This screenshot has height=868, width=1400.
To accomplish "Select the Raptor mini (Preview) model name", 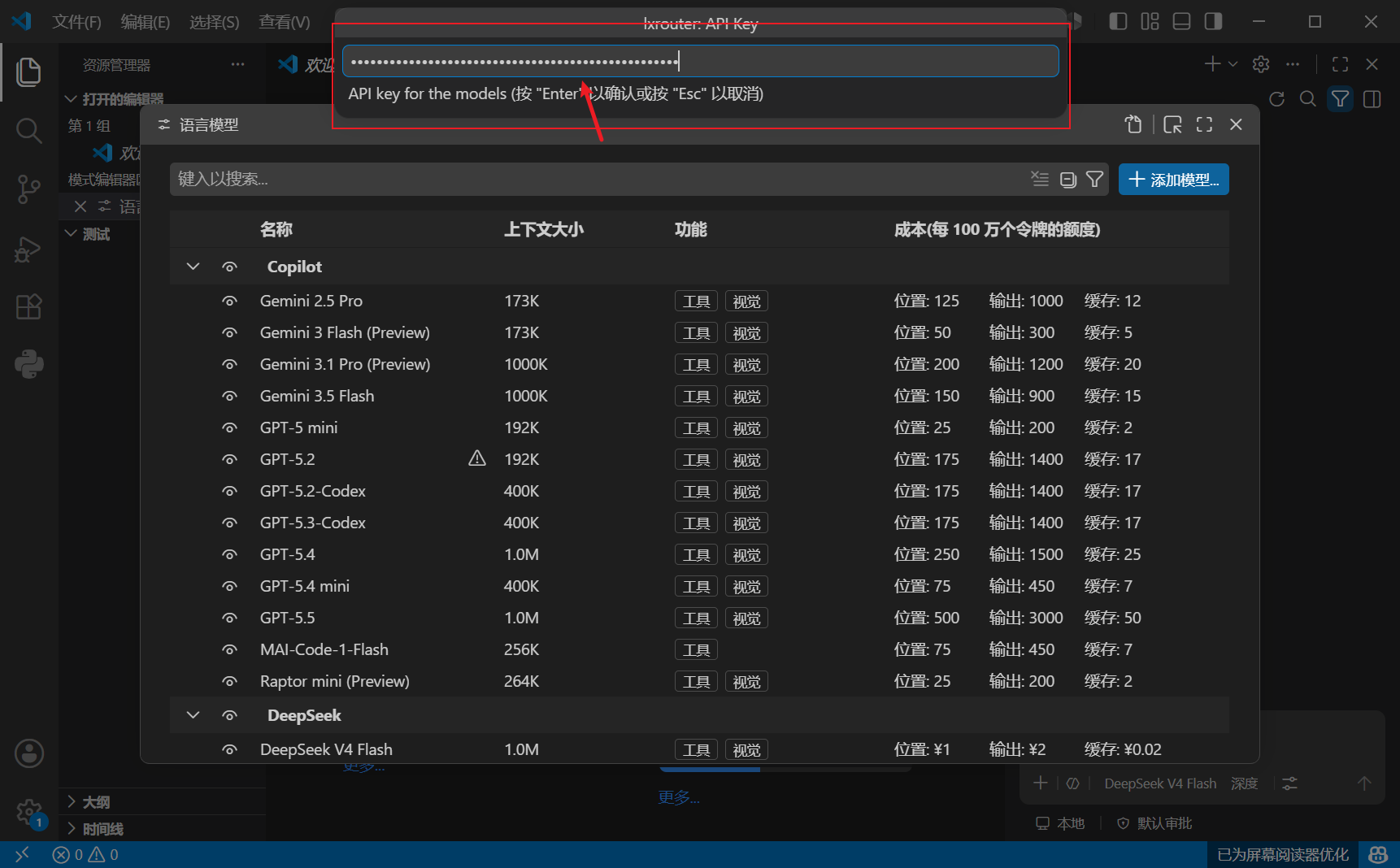I will (335, 681).
